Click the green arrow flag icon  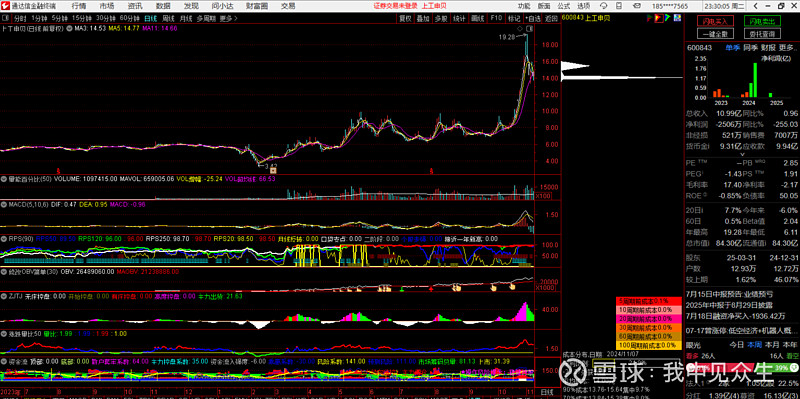[x=667, y=18]
